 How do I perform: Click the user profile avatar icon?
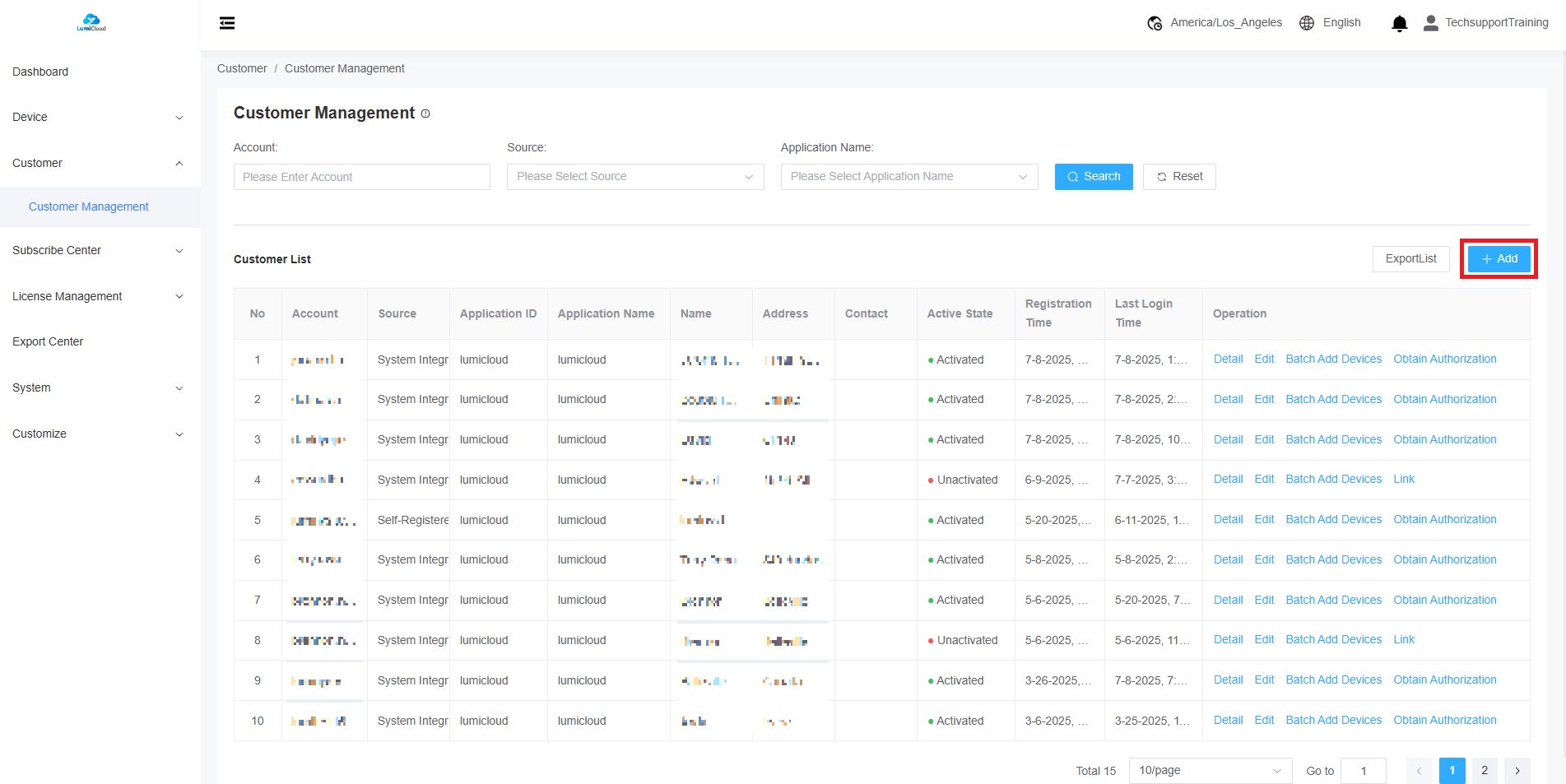tap(1431, 23)
